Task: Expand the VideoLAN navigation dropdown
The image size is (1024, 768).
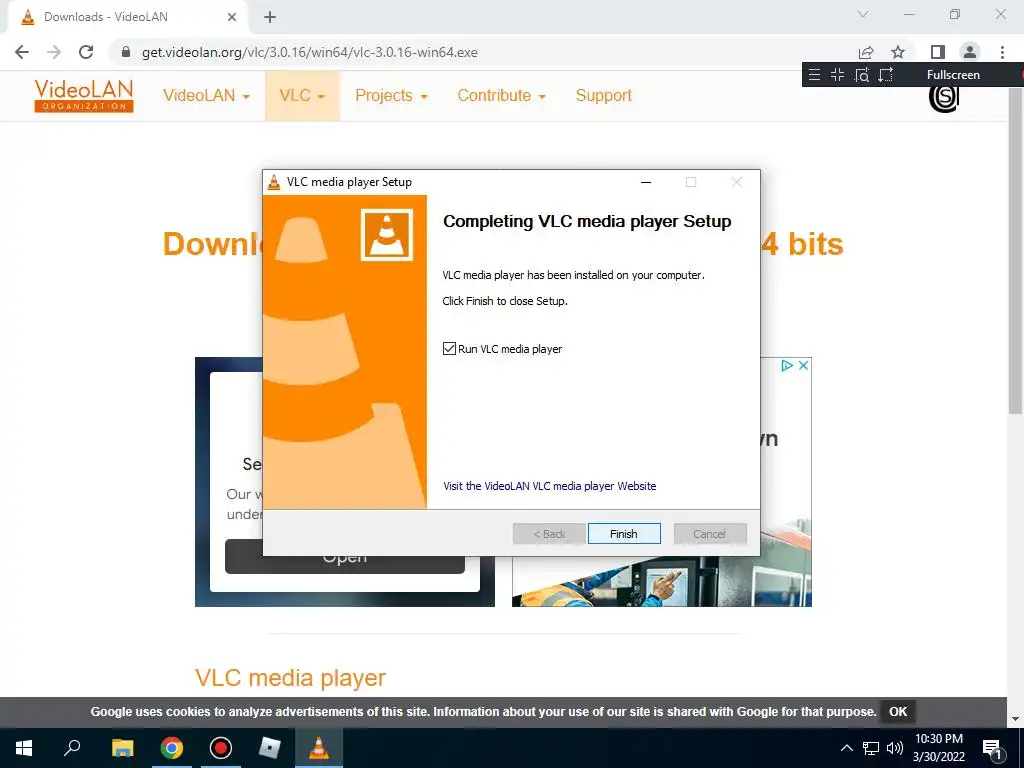Action: click(206, 95)
